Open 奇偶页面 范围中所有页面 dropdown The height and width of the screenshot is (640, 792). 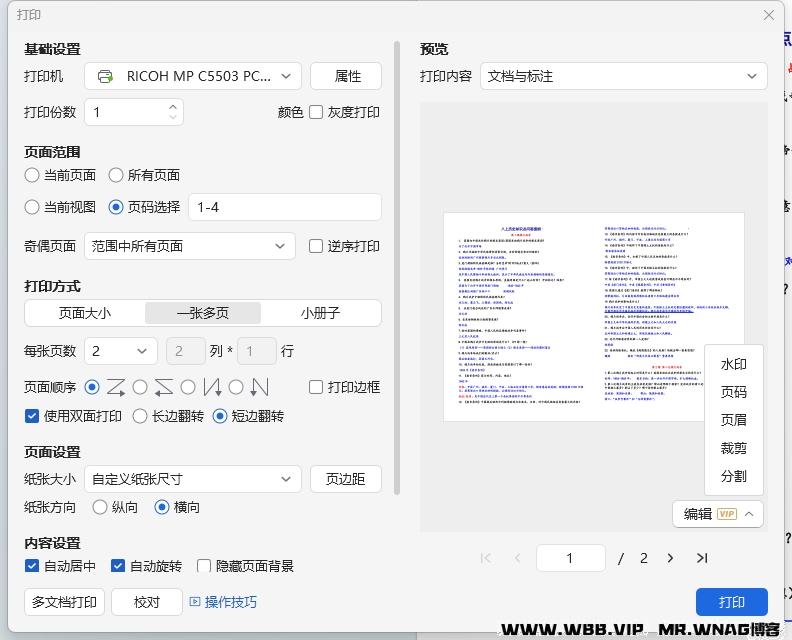tap(189, 247)
